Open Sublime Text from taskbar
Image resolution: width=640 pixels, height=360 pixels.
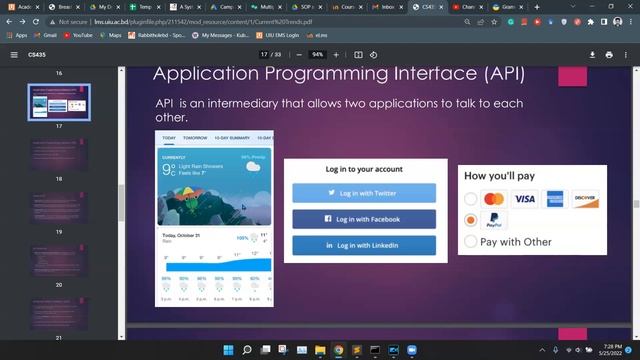pos(357,350)
